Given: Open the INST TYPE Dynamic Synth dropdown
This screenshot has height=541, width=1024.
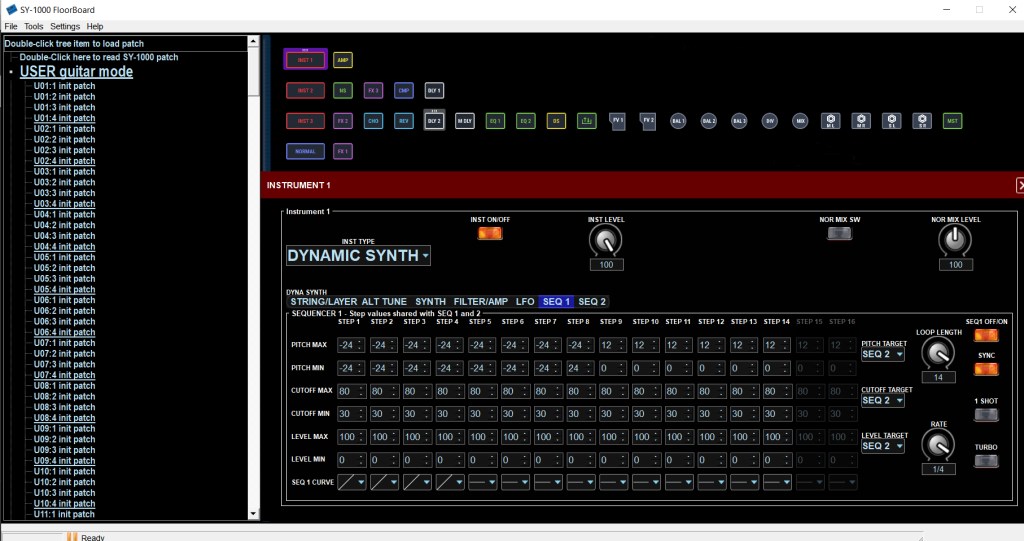Looking at the screenshot, I should coord(359,255).
